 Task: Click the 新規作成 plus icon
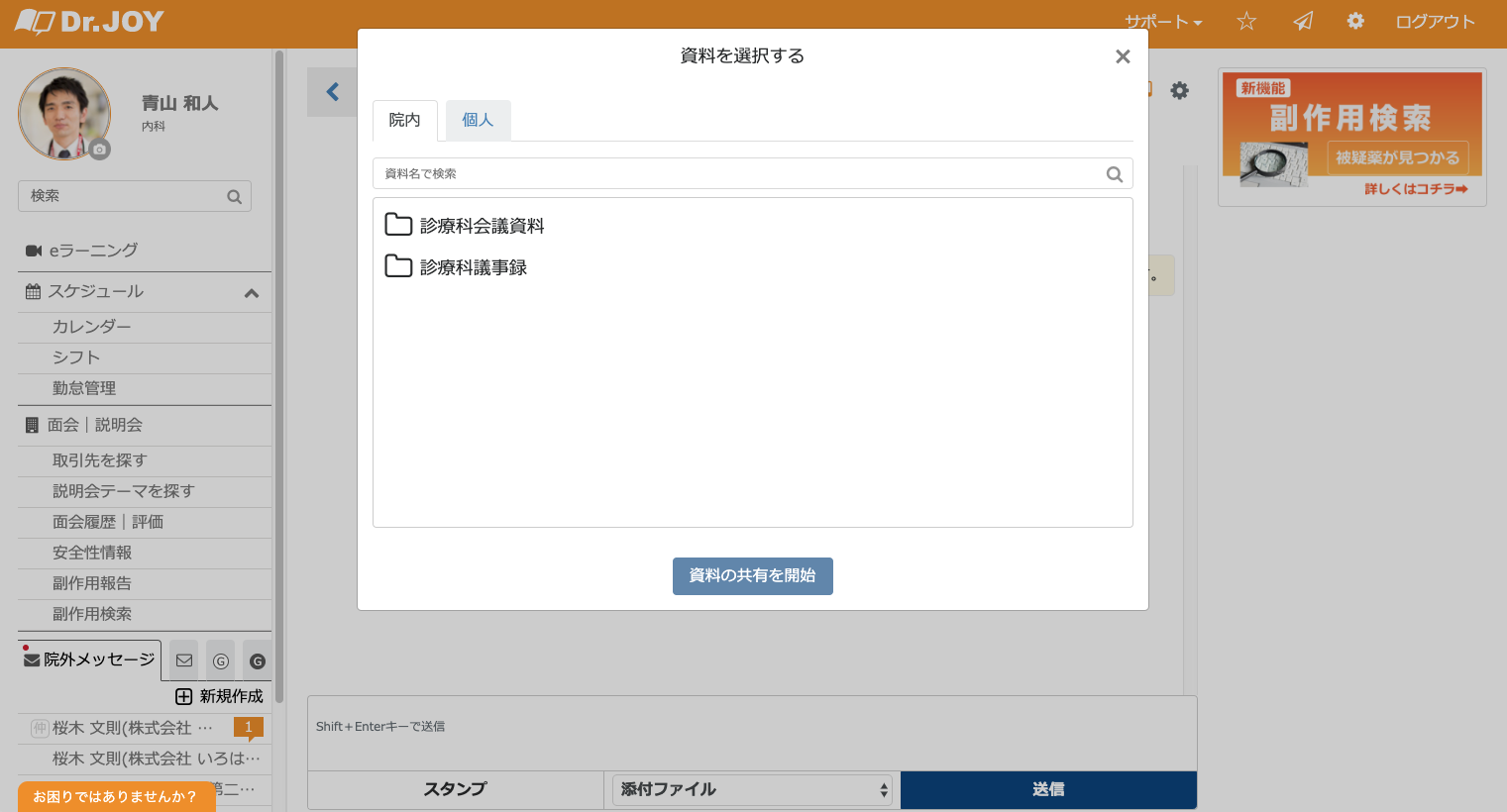(x=183, y=696)
